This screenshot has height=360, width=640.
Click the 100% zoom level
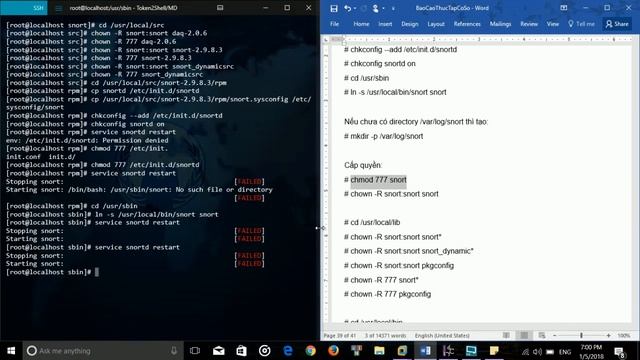coord(624,336)
